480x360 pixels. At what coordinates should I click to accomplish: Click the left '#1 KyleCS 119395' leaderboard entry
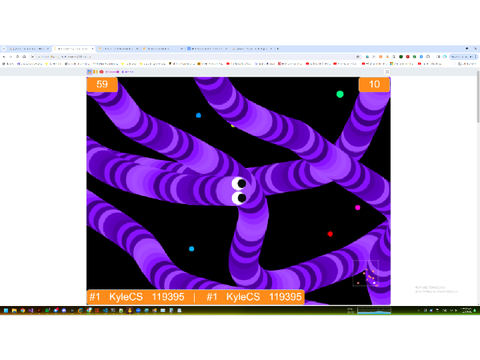click(137, 297)
